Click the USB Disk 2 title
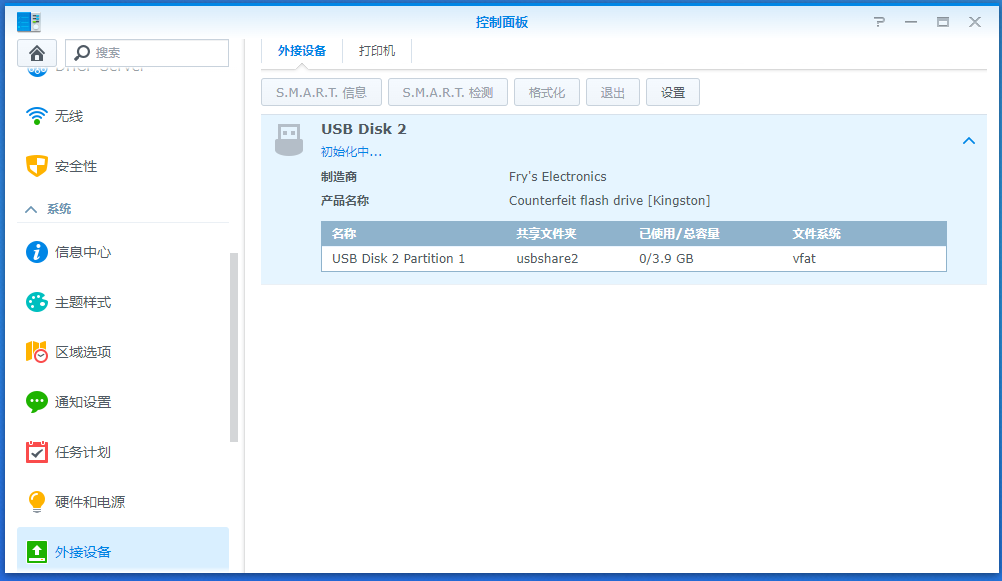 (x=364, y=129)
